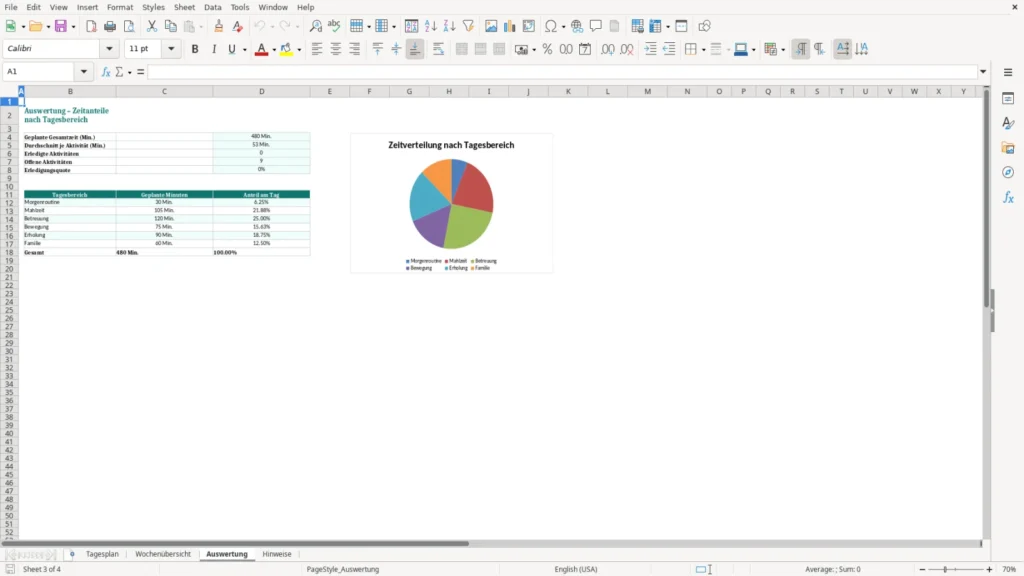This screenshot has height=576, width=1024.
Task: Click the Insert Comment icon
Action: (596, 26)
